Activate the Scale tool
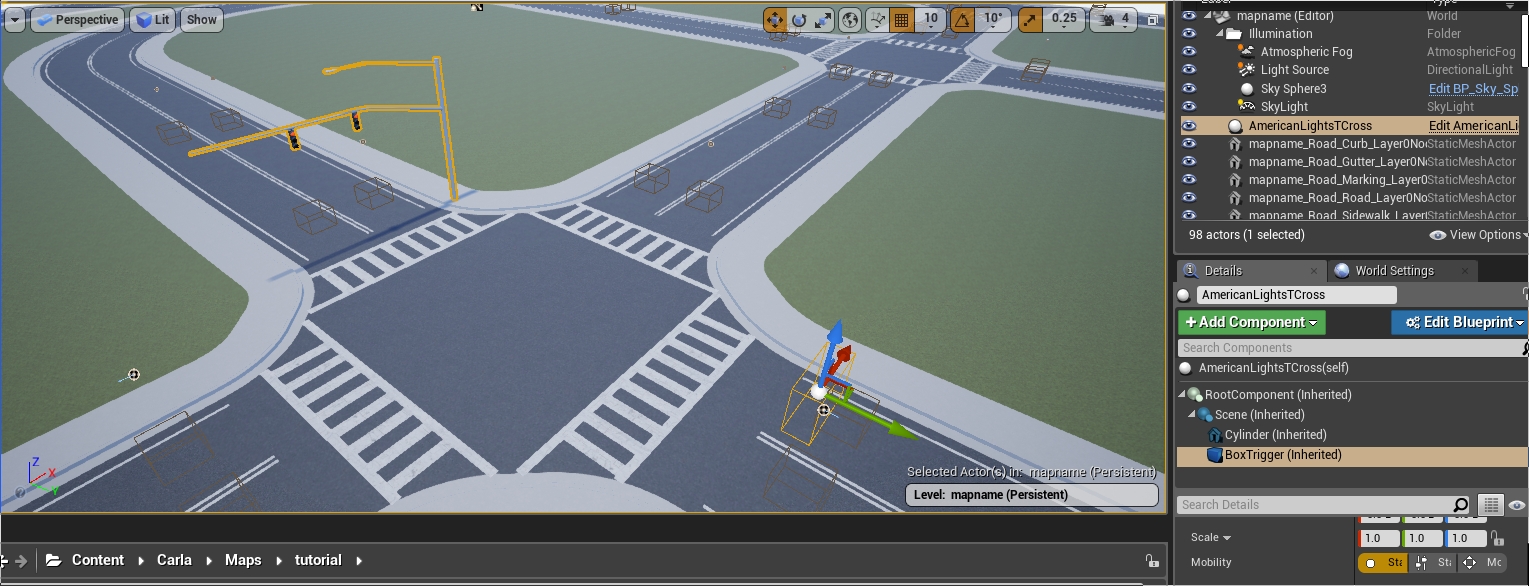Image resolution: width=1529 pixels, height=586 pixels. [x=822, y=19]
